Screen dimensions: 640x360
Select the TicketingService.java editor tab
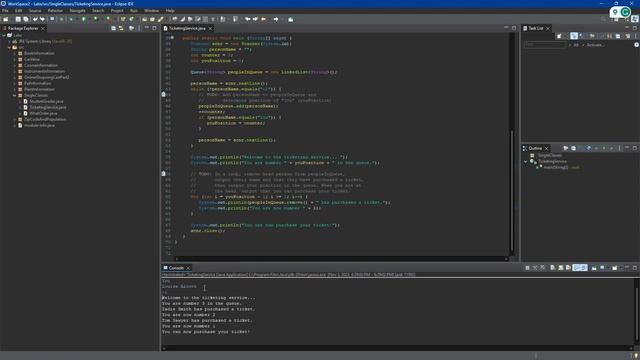[187, 28]
